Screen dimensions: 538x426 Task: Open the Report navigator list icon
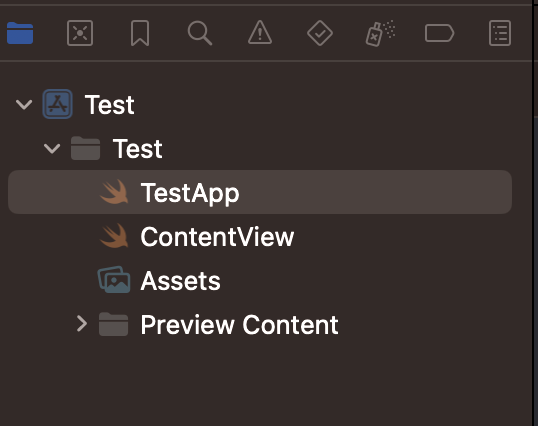(x=500, y=33)
